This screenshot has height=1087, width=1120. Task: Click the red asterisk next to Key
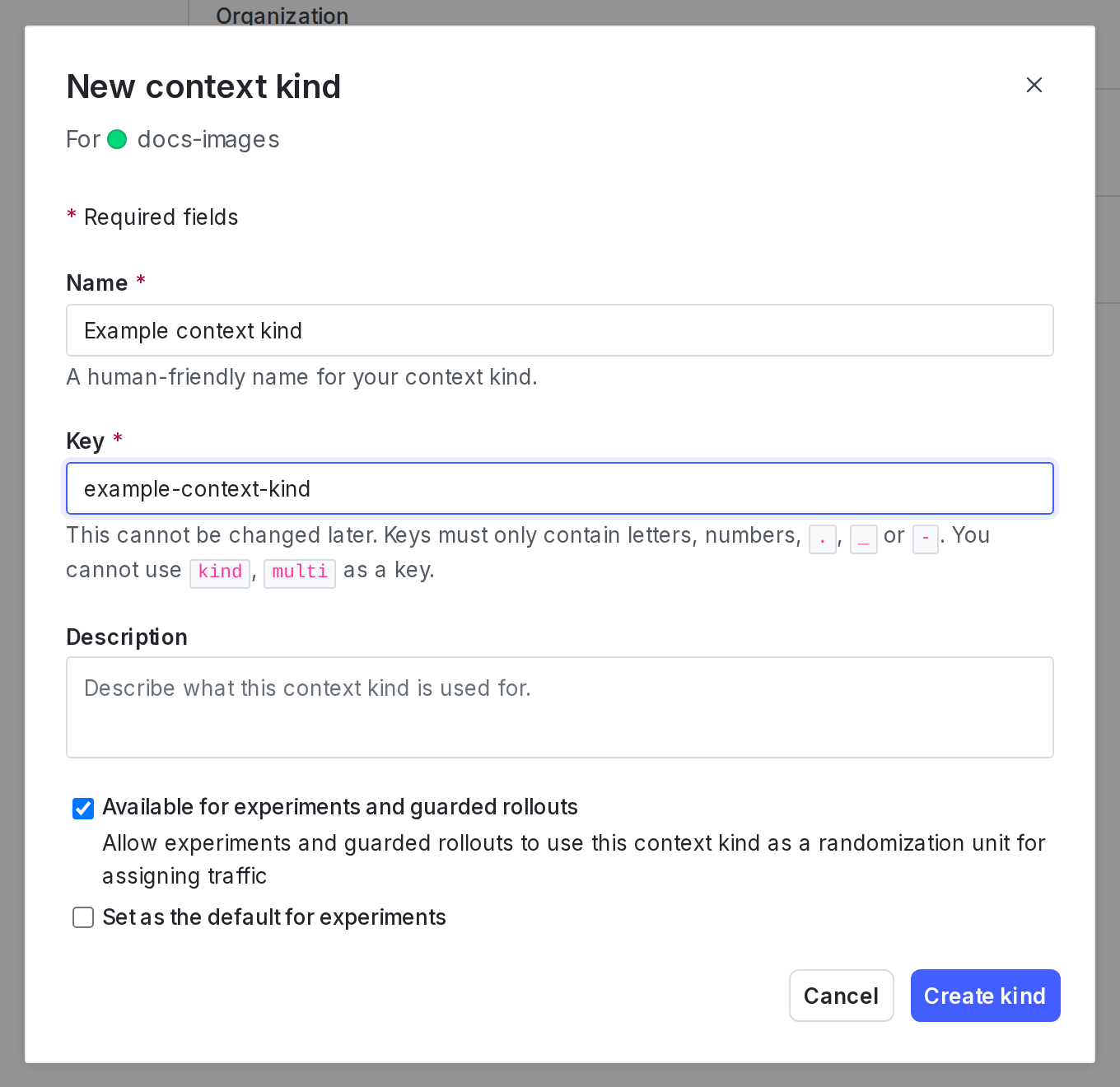[x=118, y=440]
